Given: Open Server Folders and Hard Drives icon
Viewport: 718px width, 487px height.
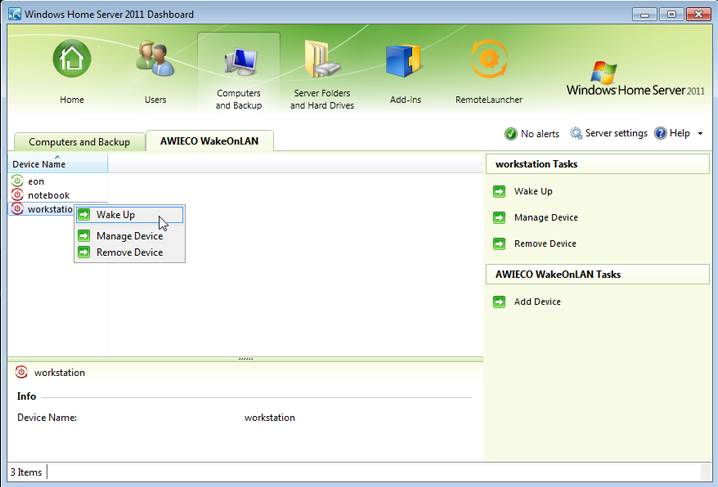Looking at the screenshot, I should pyautogui.click(x=322, y=59).
